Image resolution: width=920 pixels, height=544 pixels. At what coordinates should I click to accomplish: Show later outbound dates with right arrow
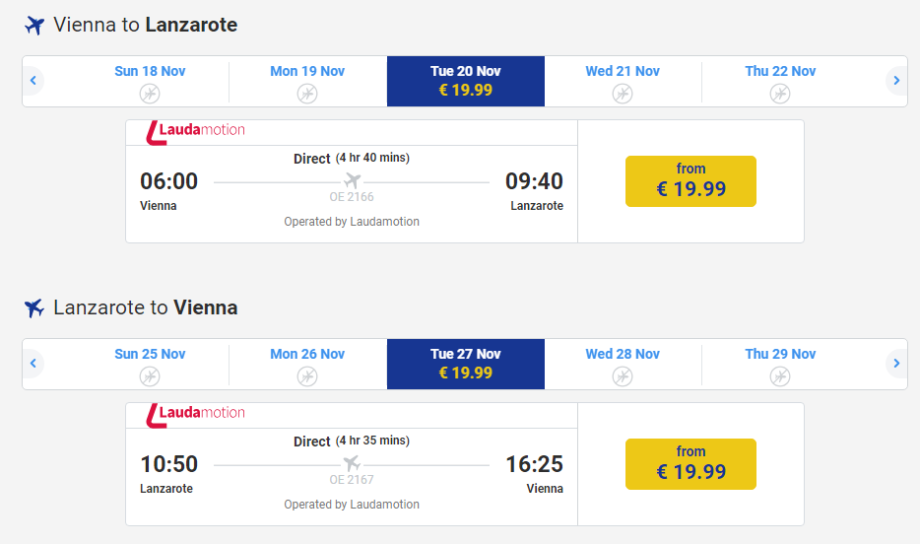click(x=896, y=81)
